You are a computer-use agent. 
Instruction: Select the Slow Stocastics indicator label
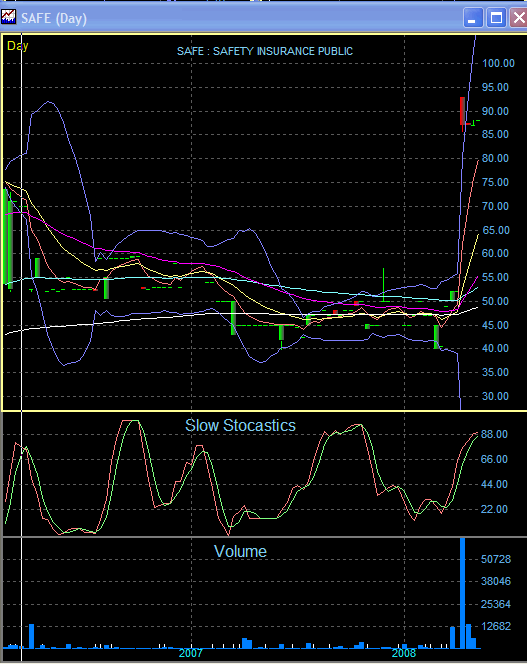(x=240, y=425)
